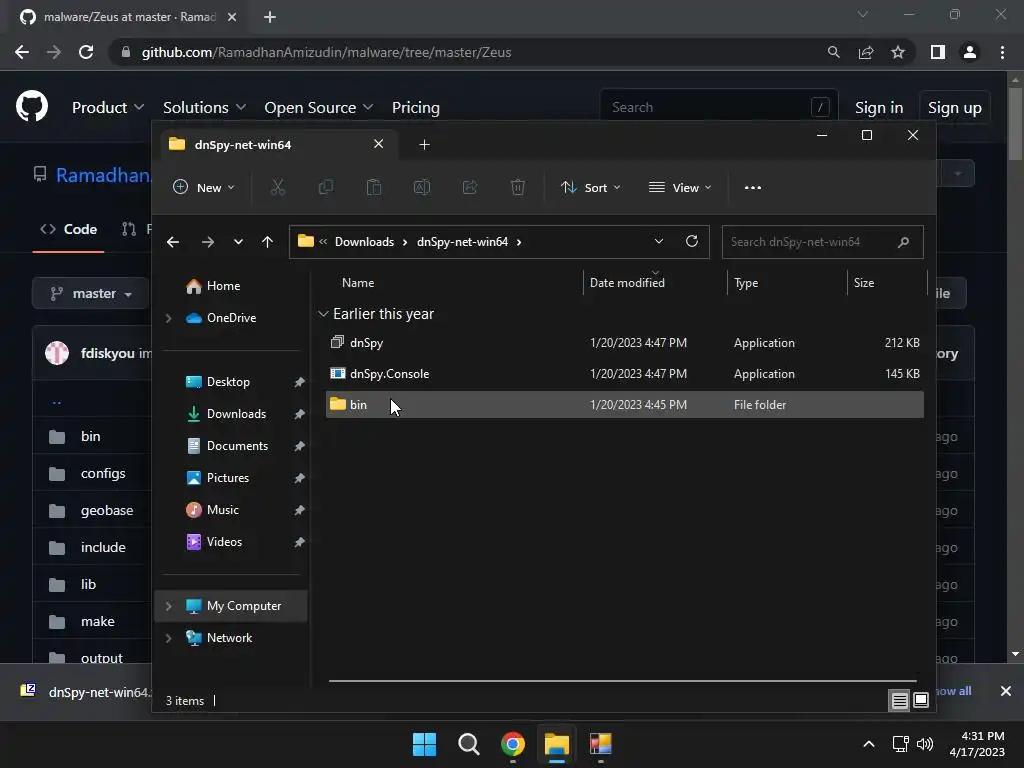Open taskbar Search
Viewport: 1024px width, 768px height.
(x=468, y=744)
